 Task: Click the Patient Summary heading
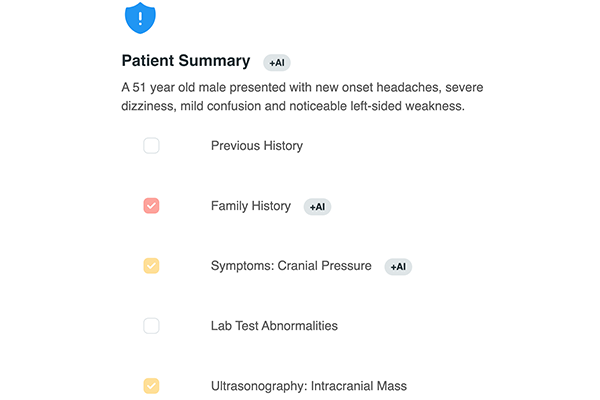(x=186, y=60)
